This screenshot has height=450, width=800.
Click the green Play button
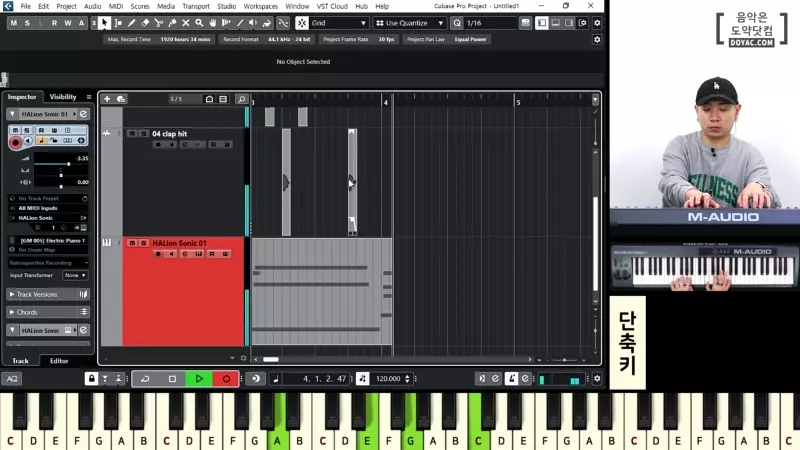pyautogui.click(x=199, y=379)
